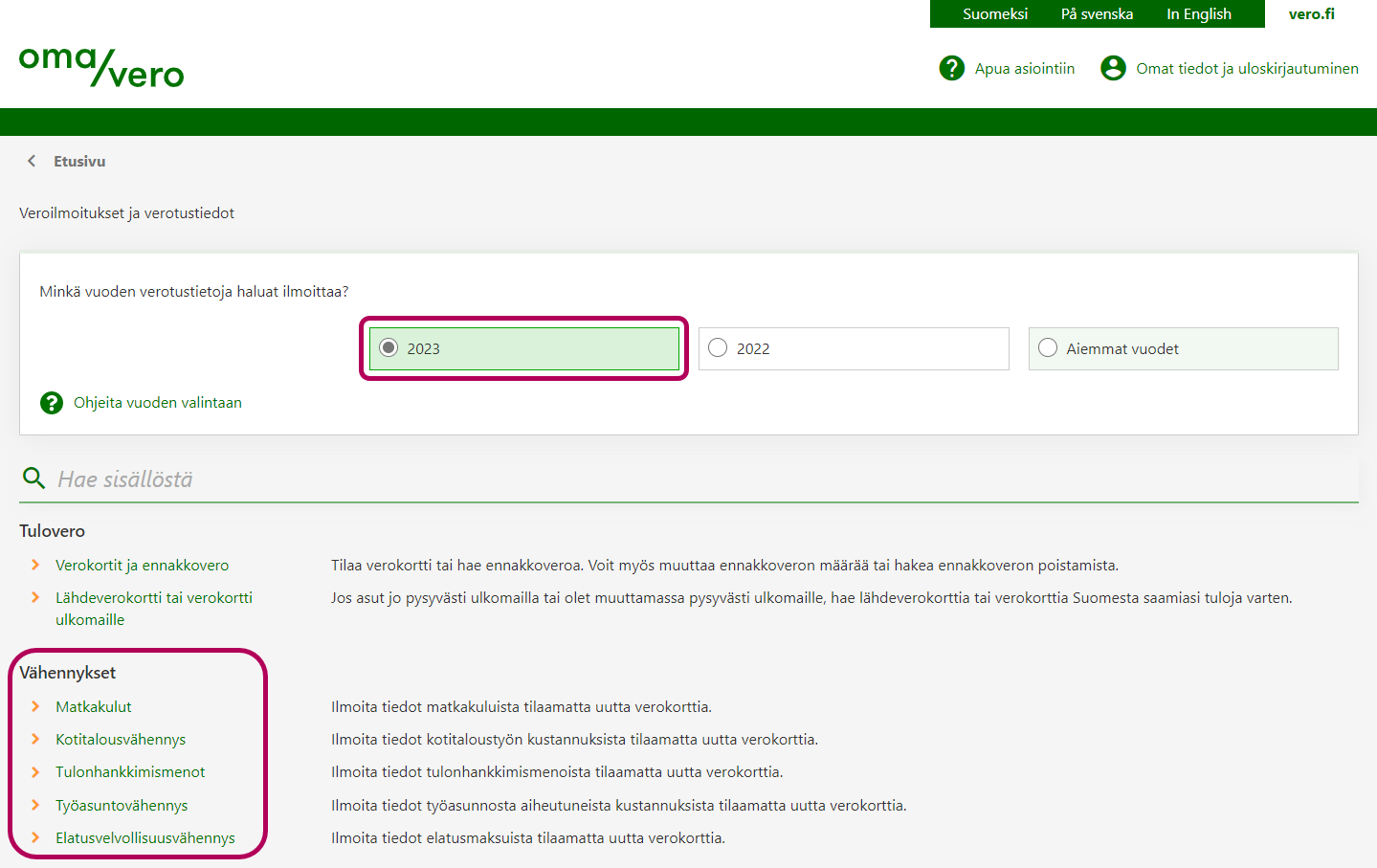
Task: Click the help question mark icon beside Apua asiointiin
Action: (951, 68)
